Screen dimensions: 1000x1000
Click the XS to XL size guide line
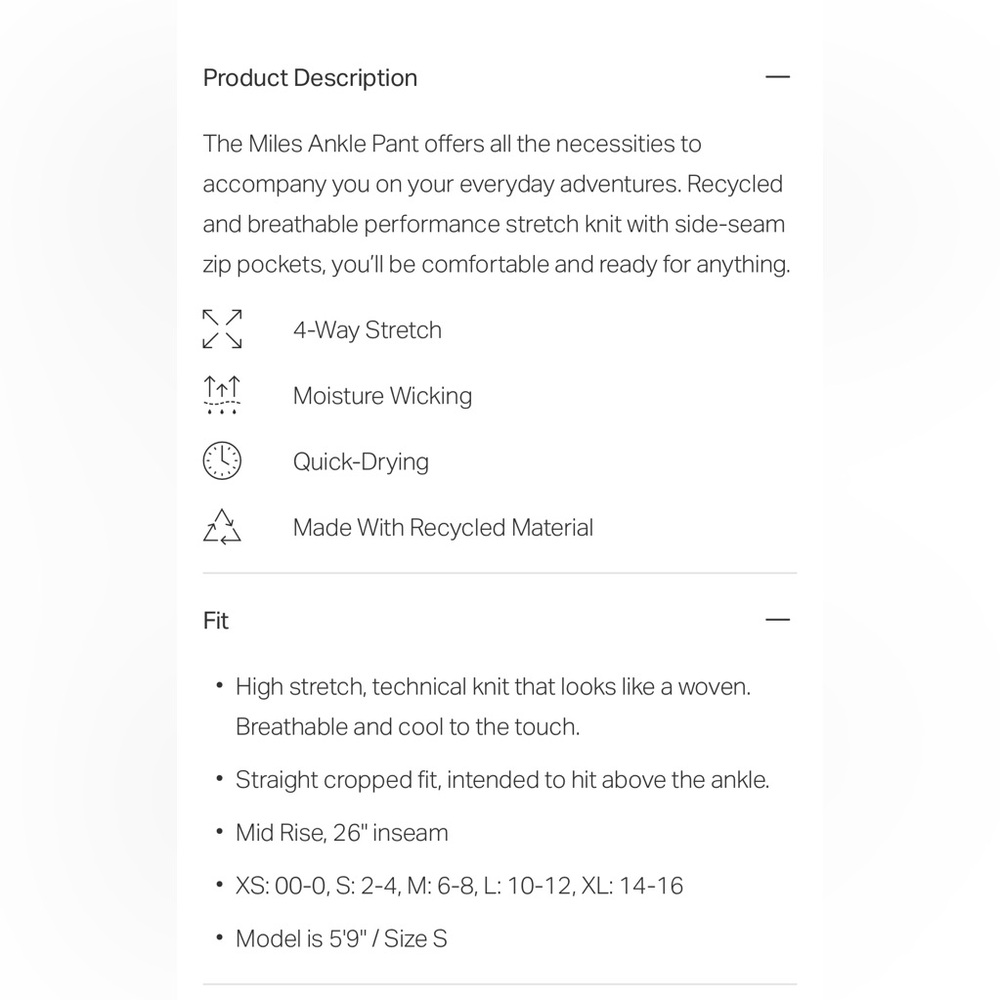click(x=459, y=886)
